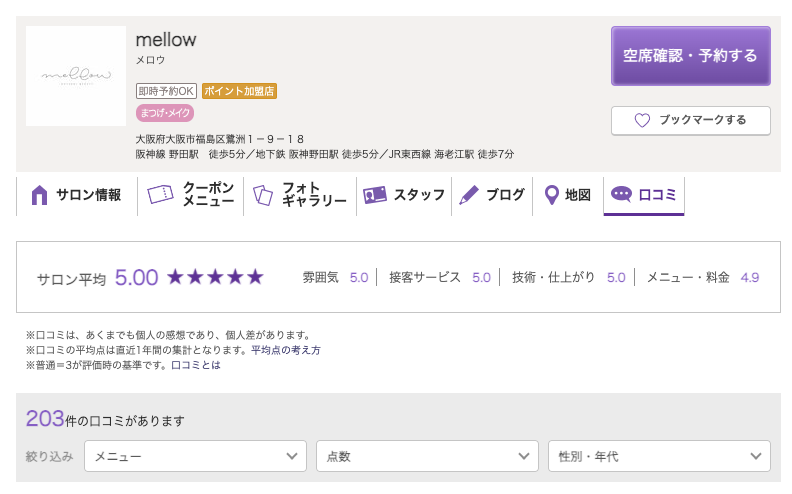This screenshot has height=494, width=792.
Task: Click the まつげ・メイク category tag
Action: [165, 113]
